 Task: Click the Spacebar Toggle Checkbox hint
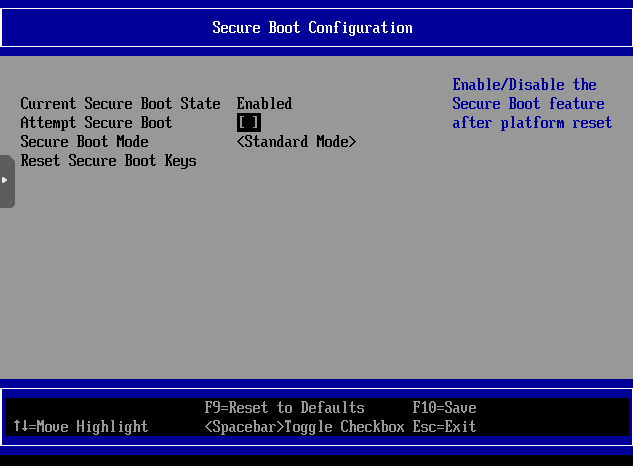(304, 427)
